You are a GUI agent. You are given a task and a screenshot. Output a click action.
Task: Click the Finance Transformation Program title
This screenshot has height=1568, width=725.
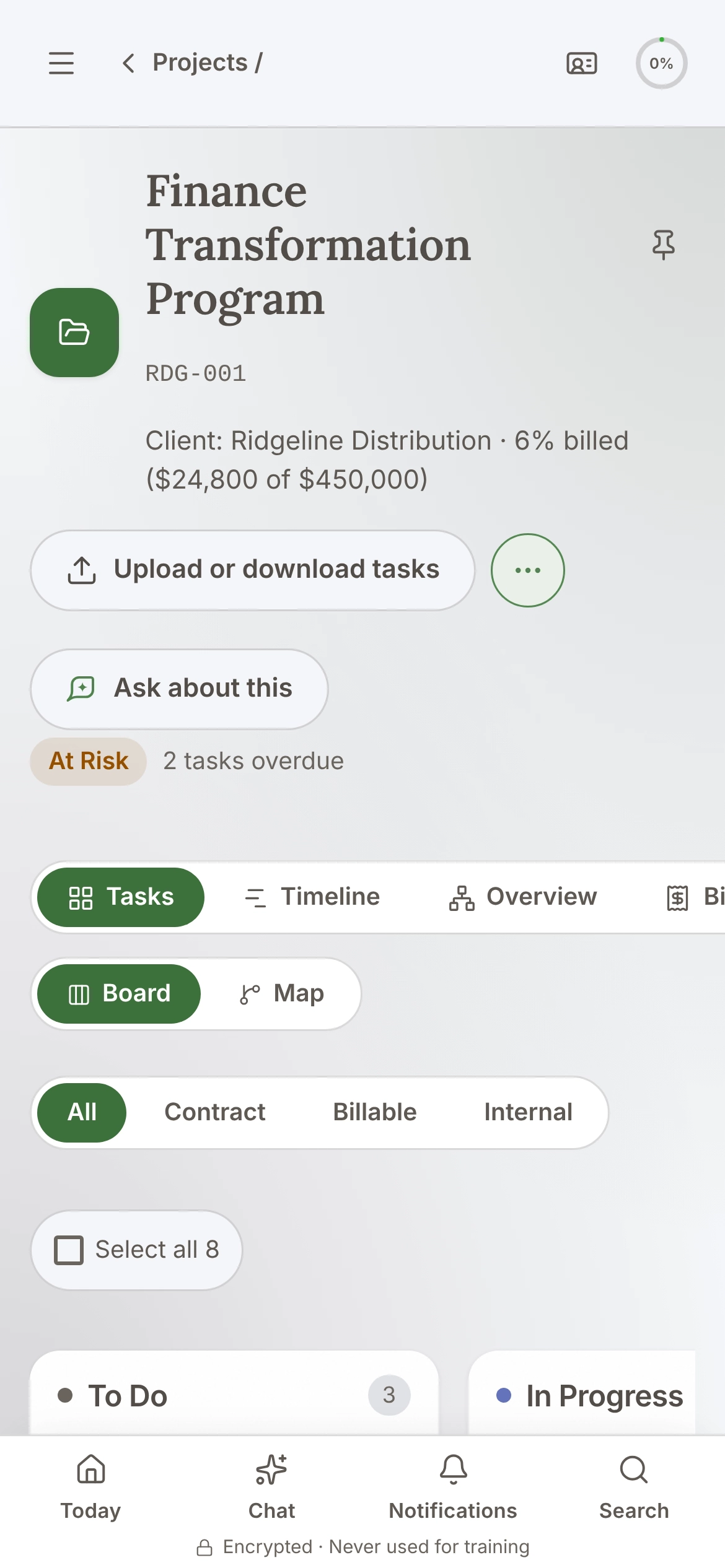pos(309,246)
